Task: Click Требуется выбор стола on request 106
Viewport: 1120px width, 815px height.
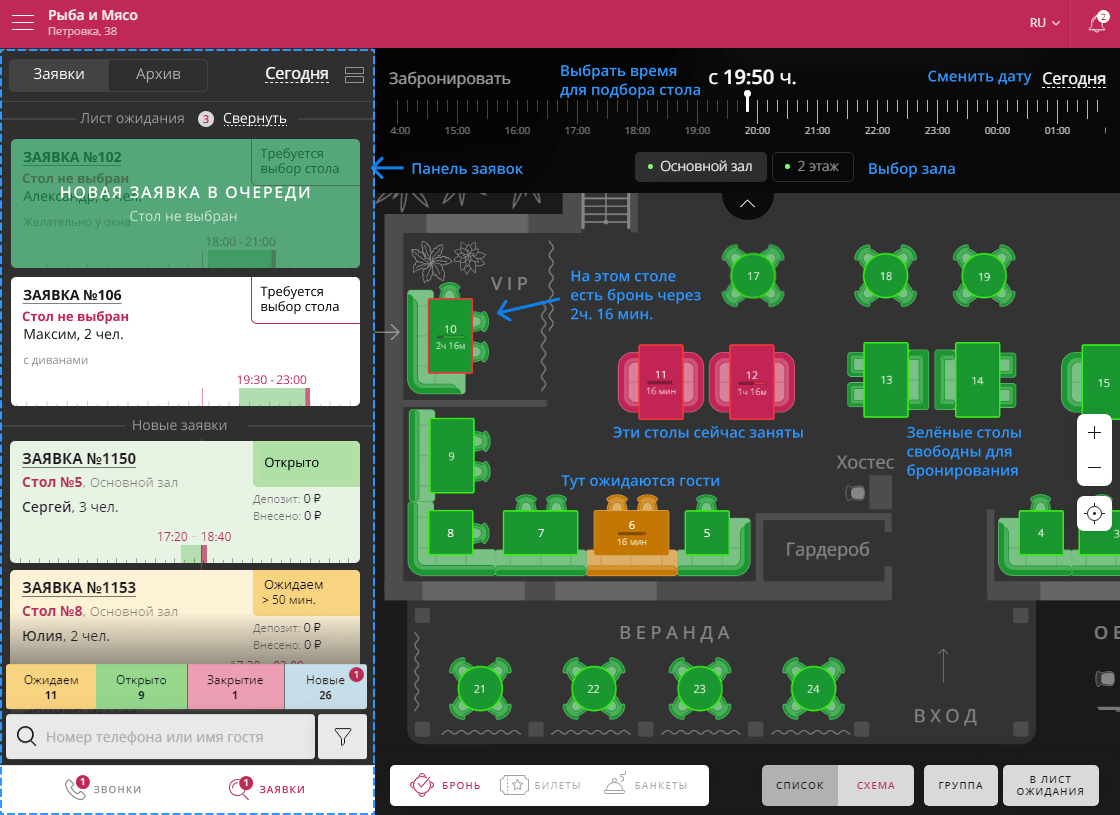Action: (x=306, y=300)
